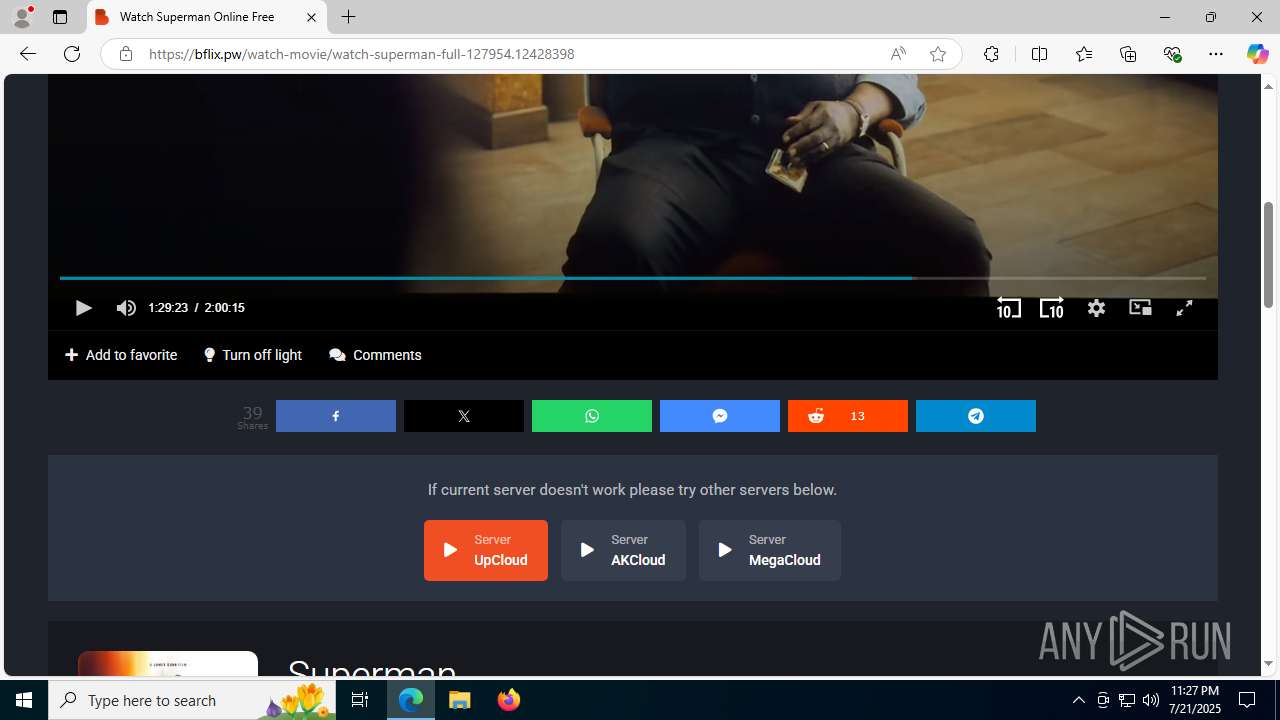Go back to previous page
1280x720 pixels.
[x=28, y=54]
